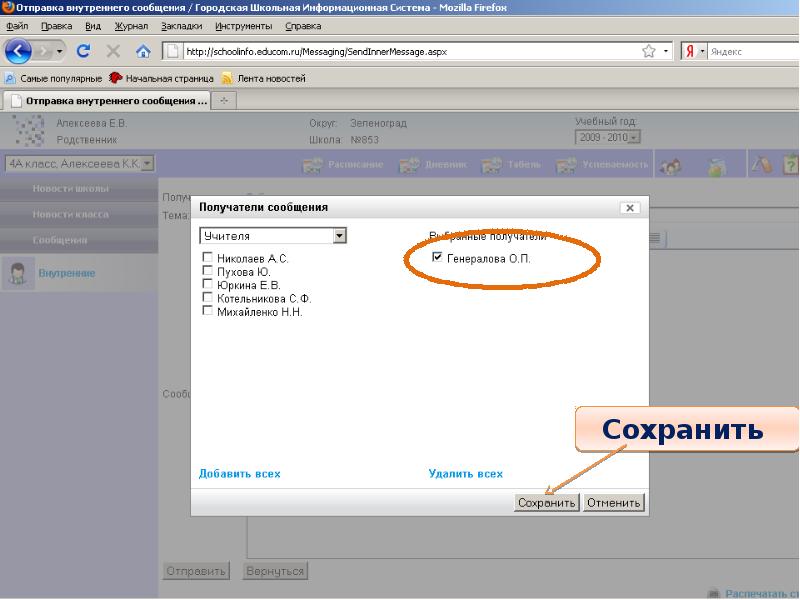Open the Закладки menu
The width and height of the screenshot is (800, 600).
pyautogui.click(x=180, y=26)
